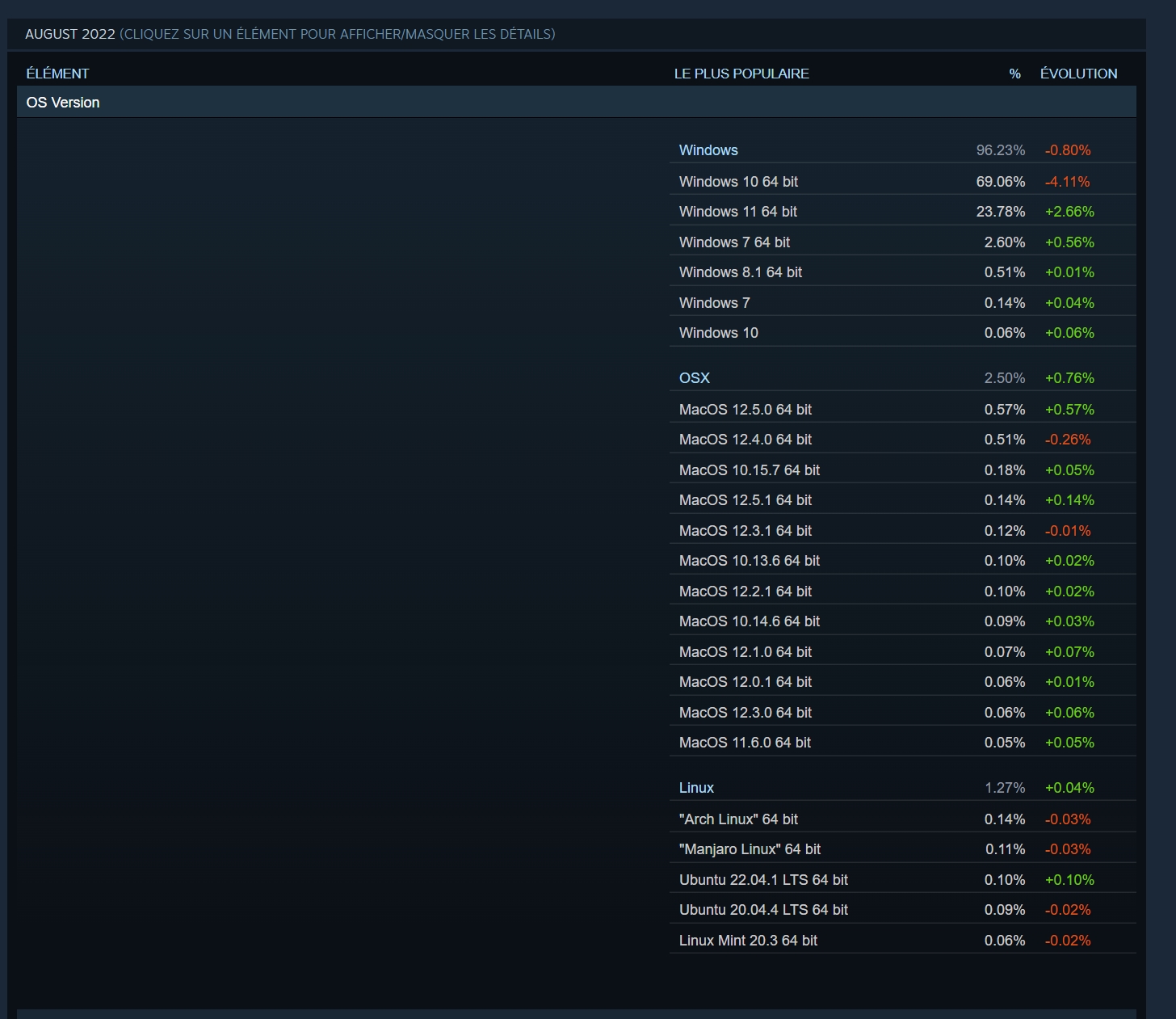Click the +0.56% value for Windows 7 64 bit
1176x1019 pixels.
pos(1069,242)
